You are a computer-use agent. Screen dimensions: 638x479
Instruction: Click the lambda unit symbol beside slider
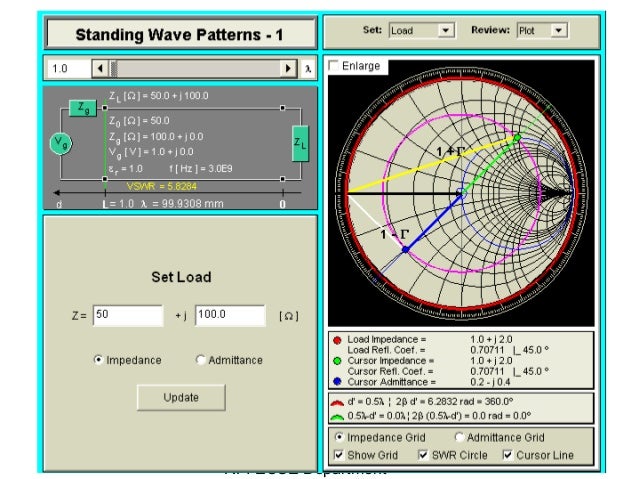[308, 69]
